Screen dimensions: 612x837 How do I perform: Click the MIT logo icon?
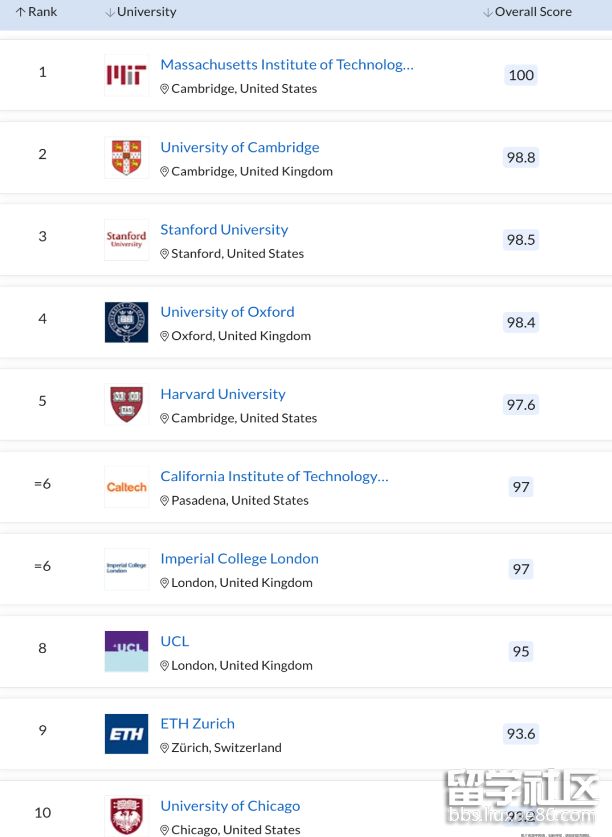pos(126,76)
